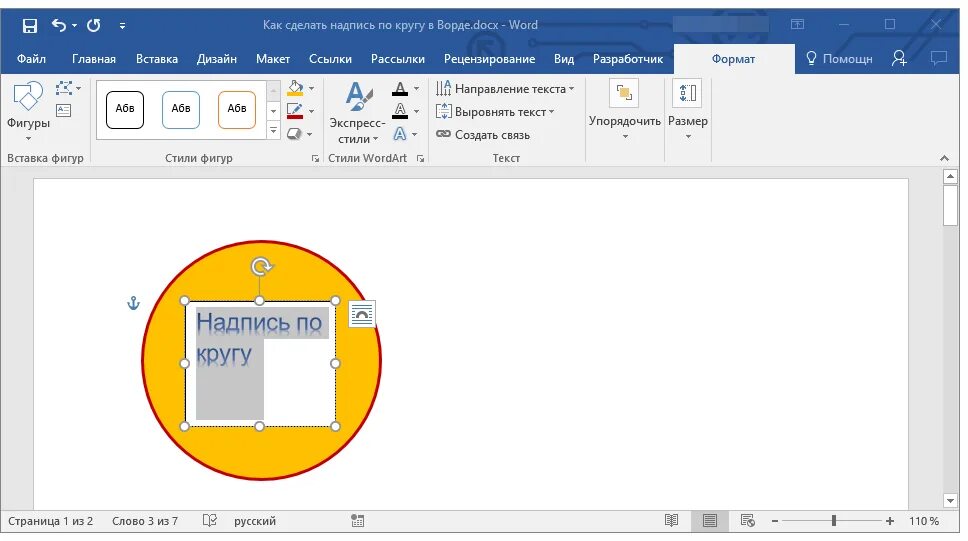The image size is (968, 541).
Task: Insert a text box with the small icon
Action: (64, 111)
